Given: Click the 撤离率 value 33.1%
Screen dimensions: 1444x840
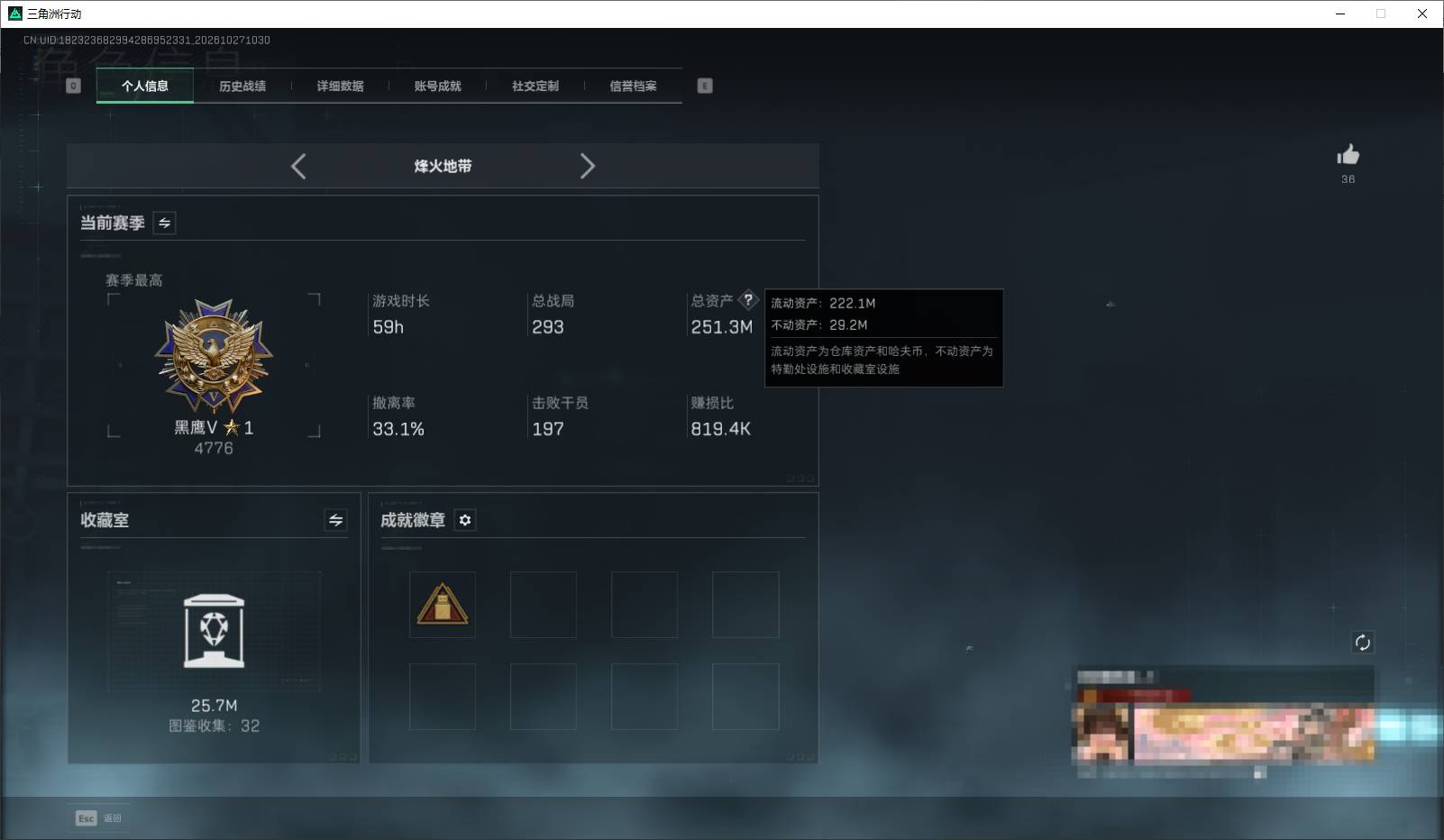Looking at the screenshot, I should (x=398, y=429).
